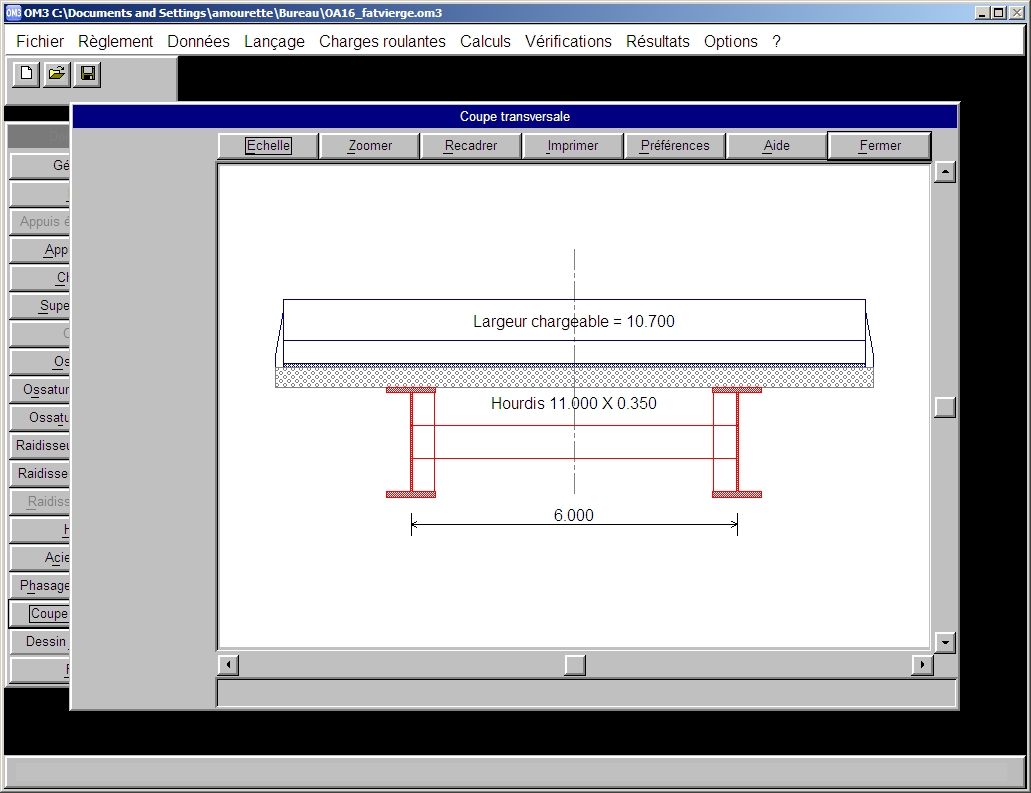The image size is (1031, 793).
Task: Open the Calculs menu
Action: 485,41
